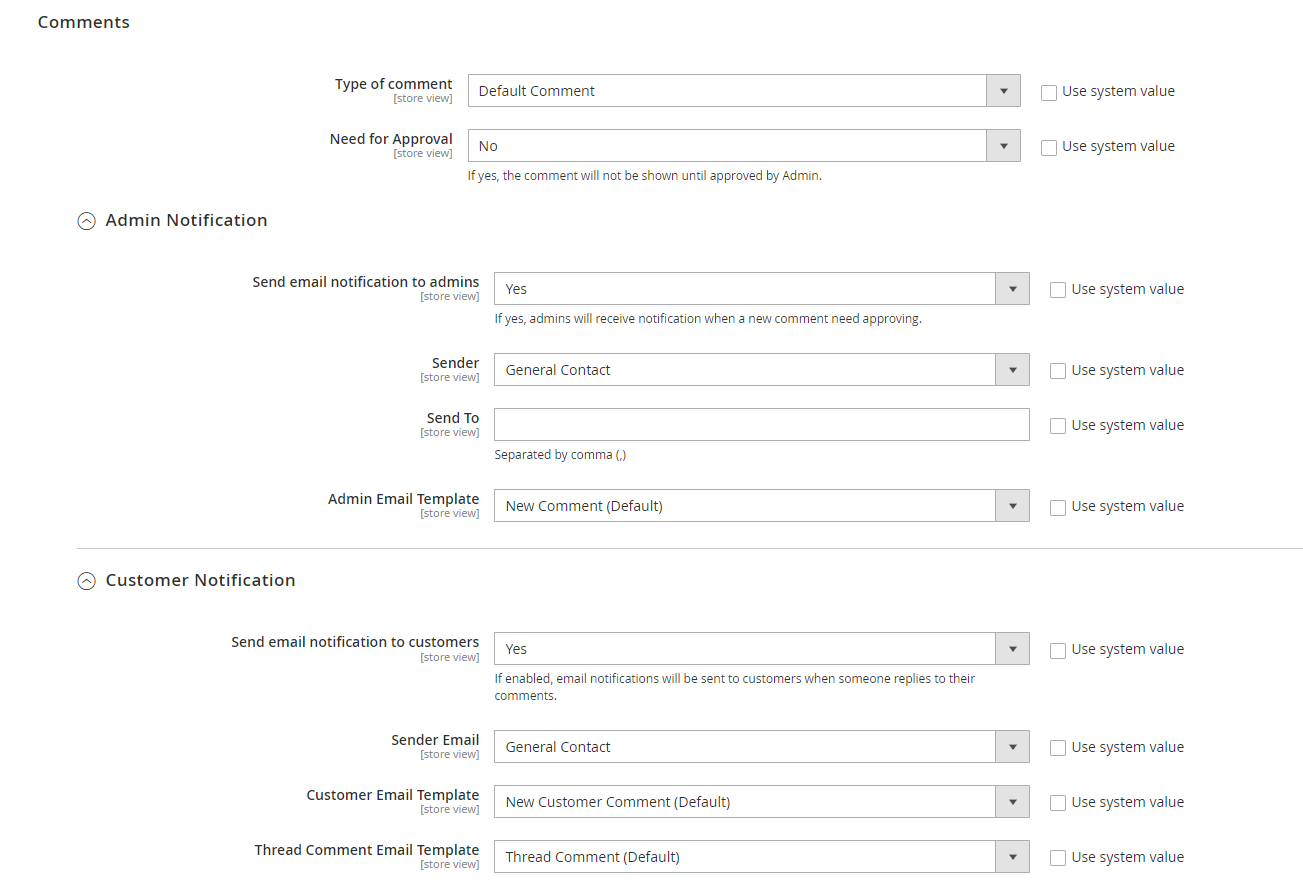Open the admin Sender dropdown arrow
Screen dimensions: 1303x894
coord(1012,370)
